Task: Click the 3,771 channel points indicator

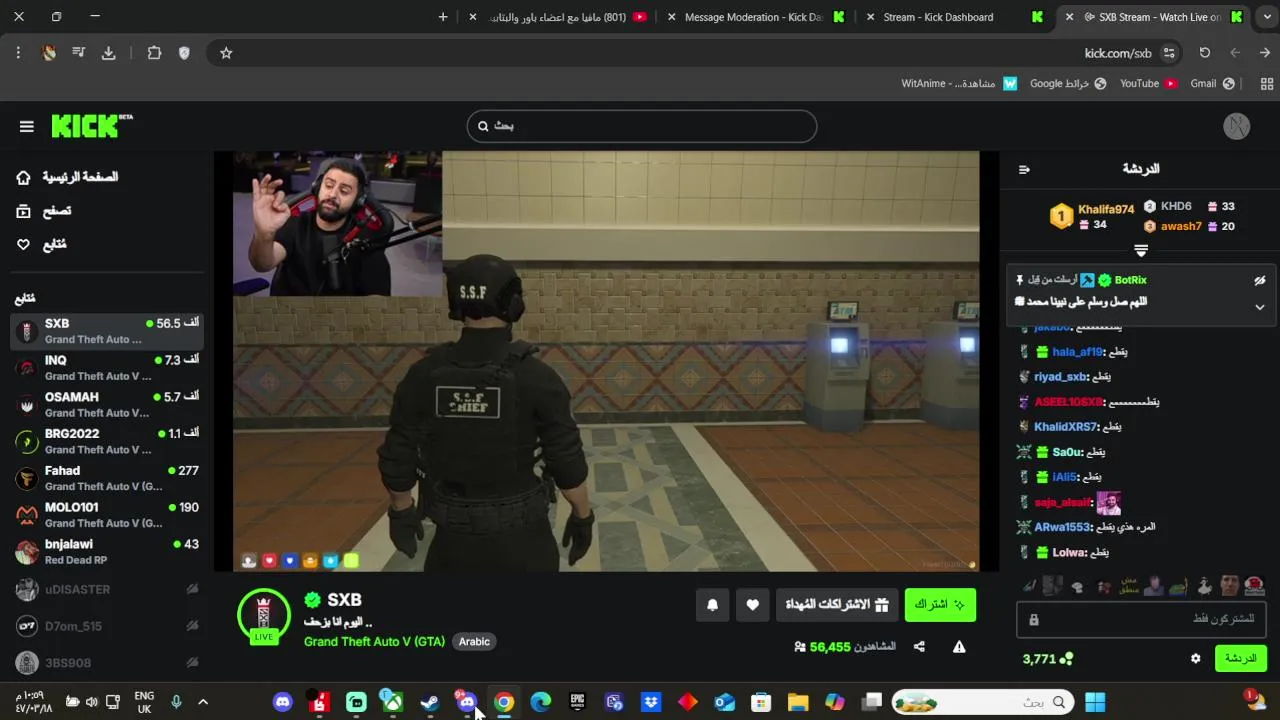Action: click(1047, 659)
